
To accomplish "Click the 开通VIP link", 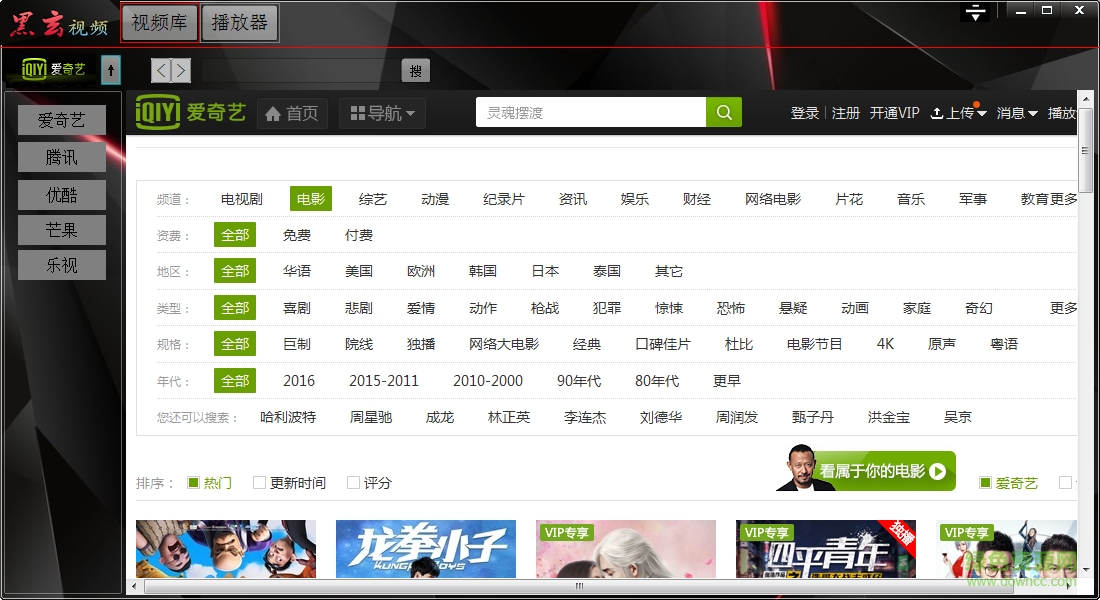I will point(894,114).
